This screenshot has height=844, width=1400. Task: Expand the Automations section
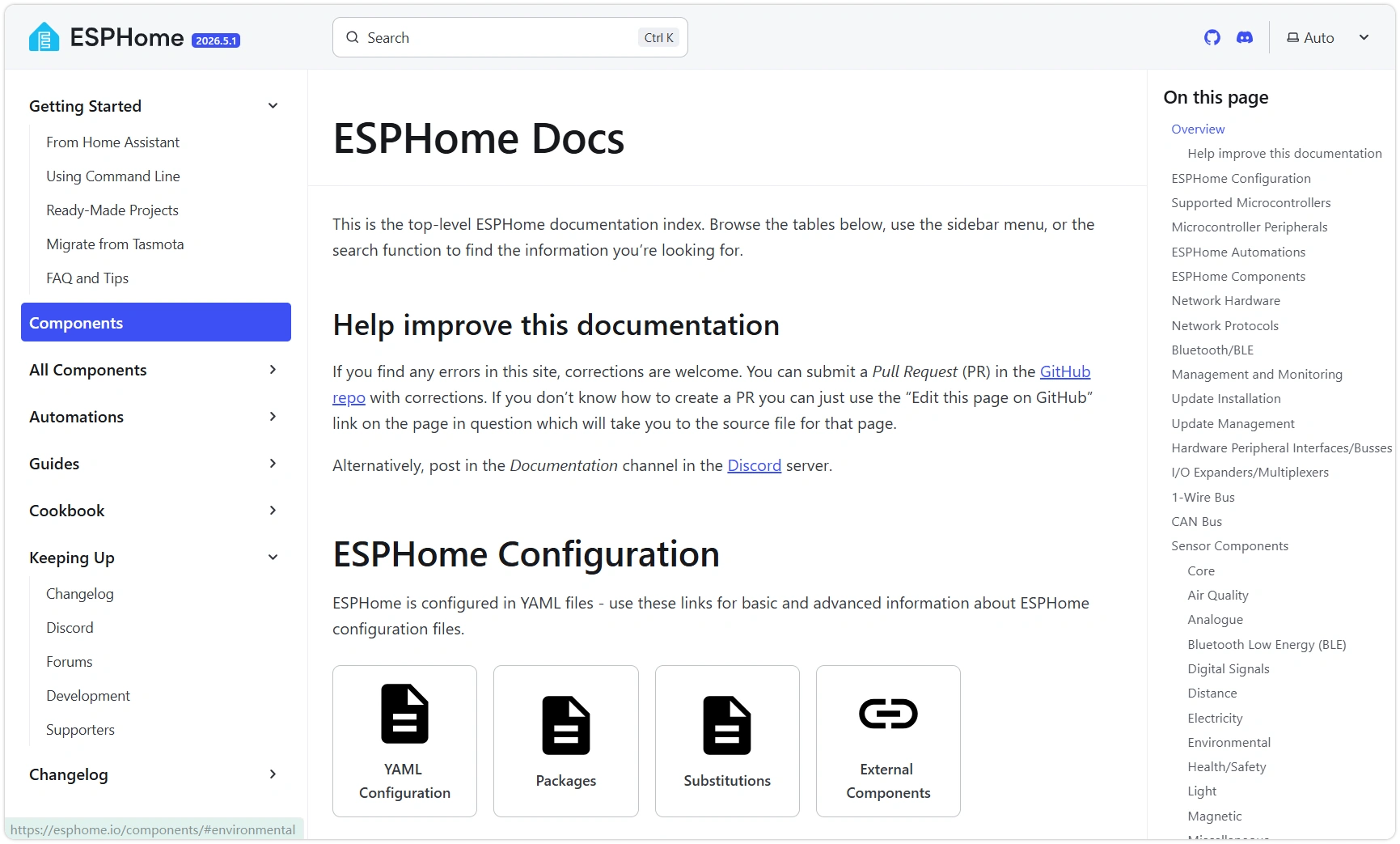tap(273, 417)
